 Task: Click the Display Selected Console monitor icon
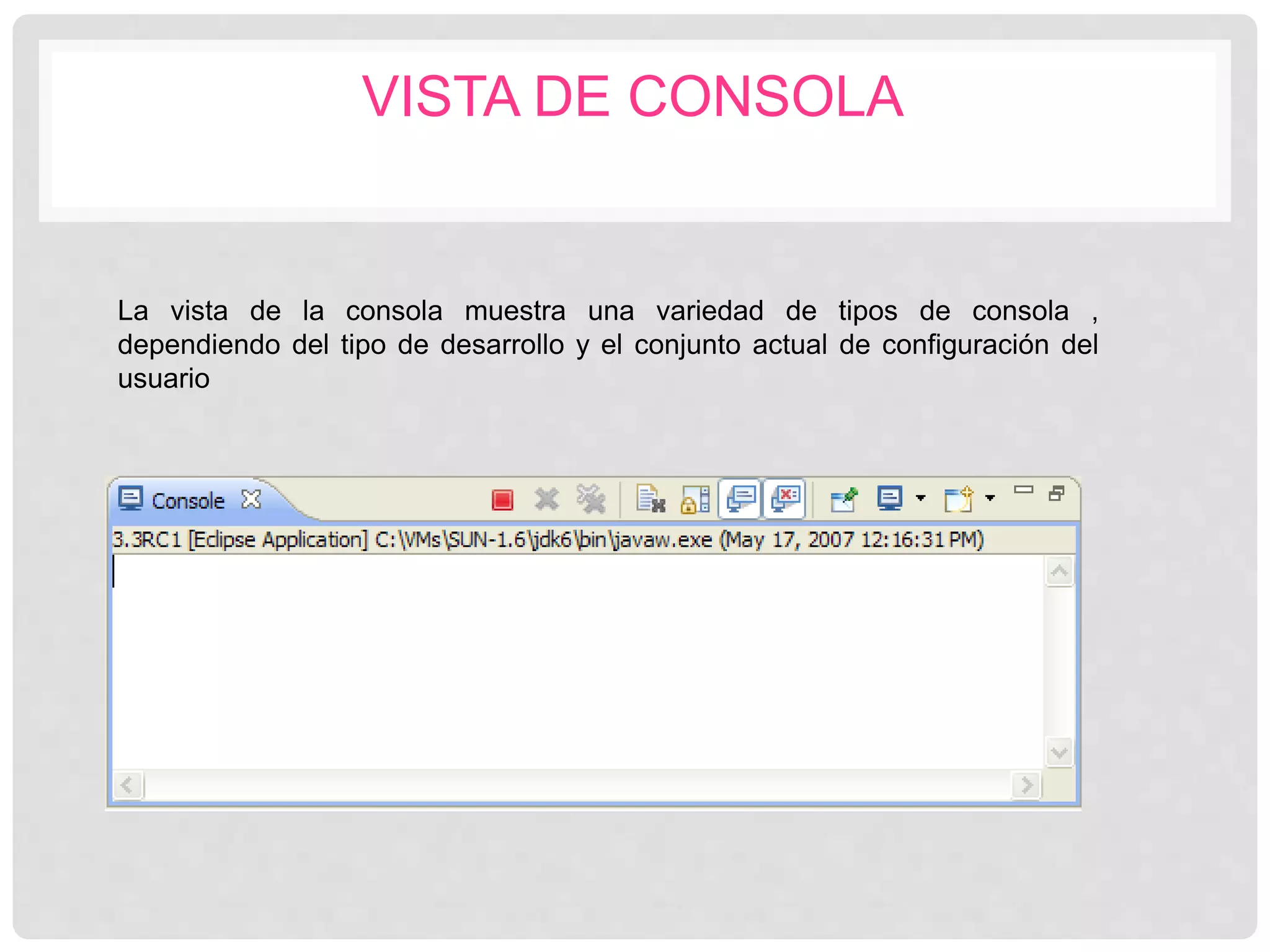tap(890, 499)
